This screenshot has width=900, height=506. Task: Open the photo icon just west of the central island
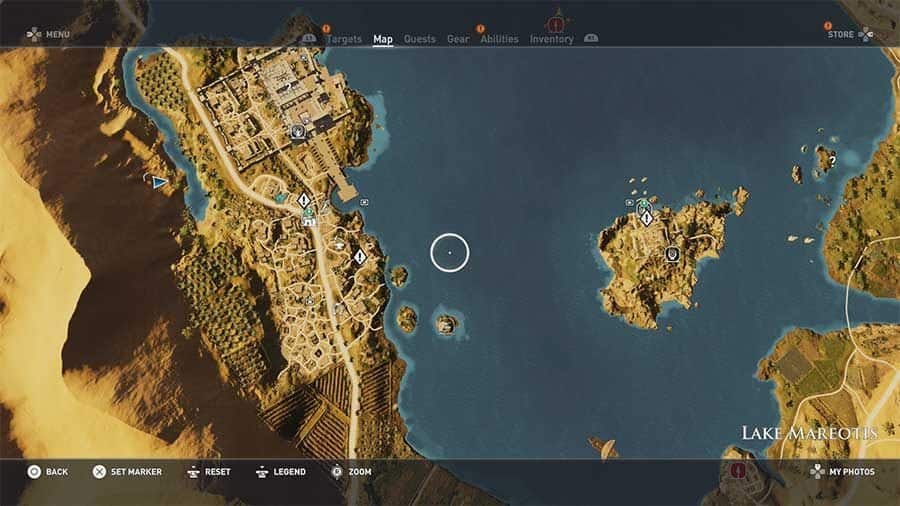(630, 203)
